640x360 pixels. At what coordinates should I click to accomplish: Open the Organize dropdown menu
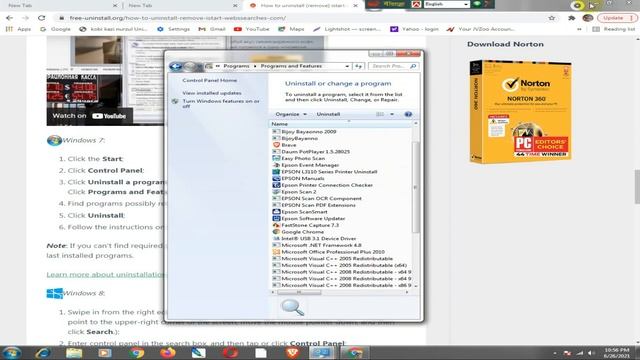tap(291, 114)
